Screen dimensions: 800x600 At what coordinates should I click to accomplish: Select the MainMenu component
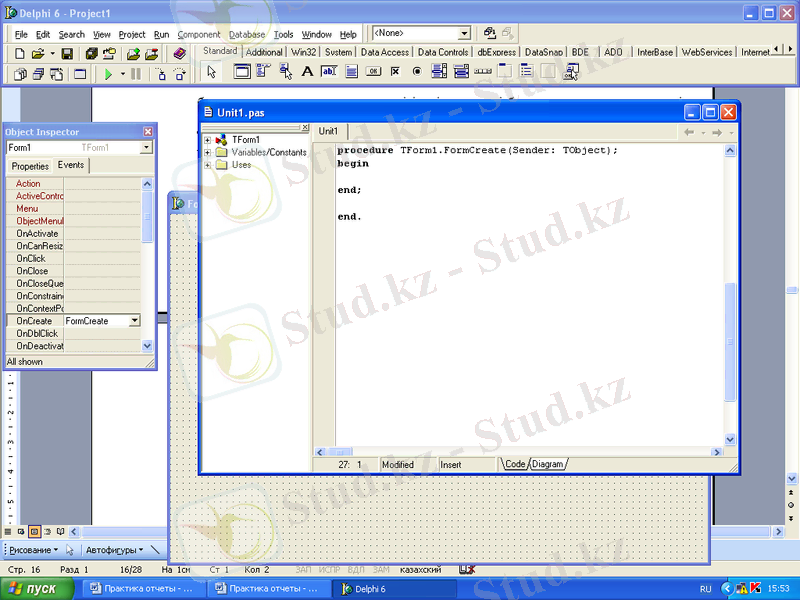pyautogui.click(x=263, y=71)
